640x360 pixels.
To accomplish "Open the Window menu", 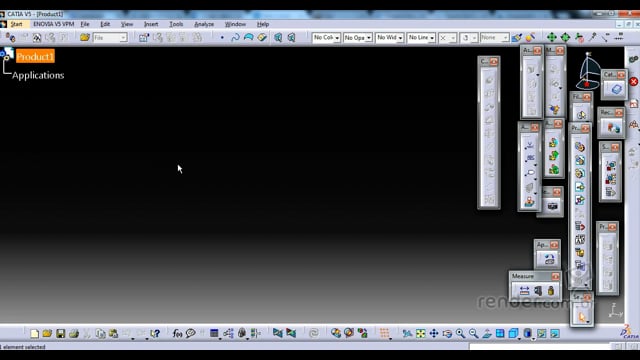I will [x=235, y=24].
